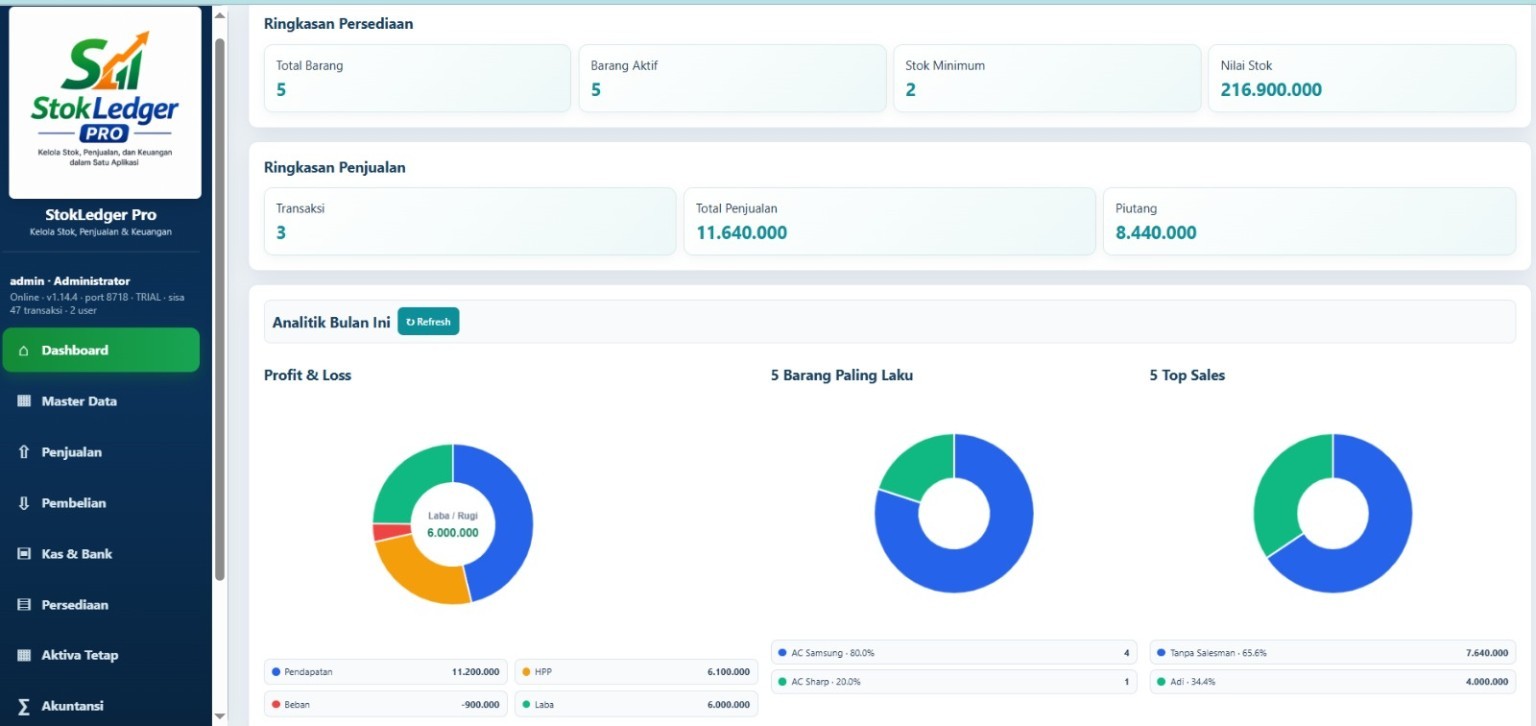Click the Adi amount 4.000.000

click(x=1486, y=682)
